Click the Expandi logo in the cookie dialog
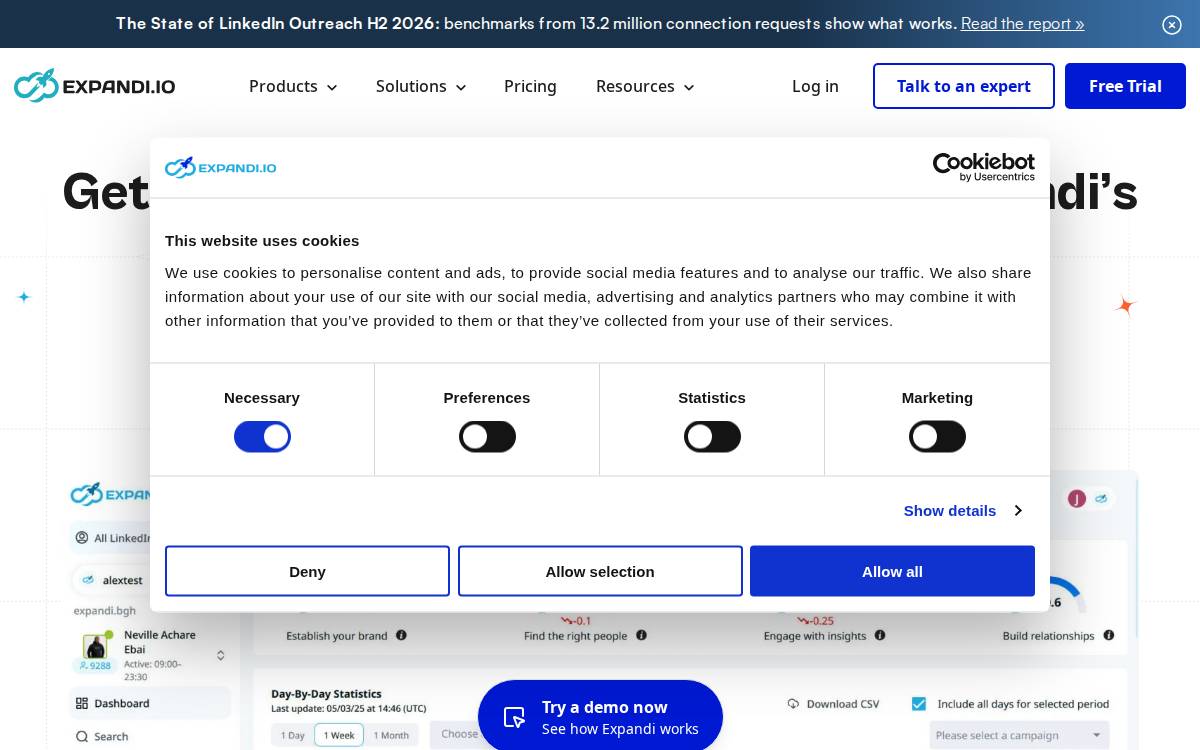This screenshot has height=750, width=1200. [x=221, y=167]
